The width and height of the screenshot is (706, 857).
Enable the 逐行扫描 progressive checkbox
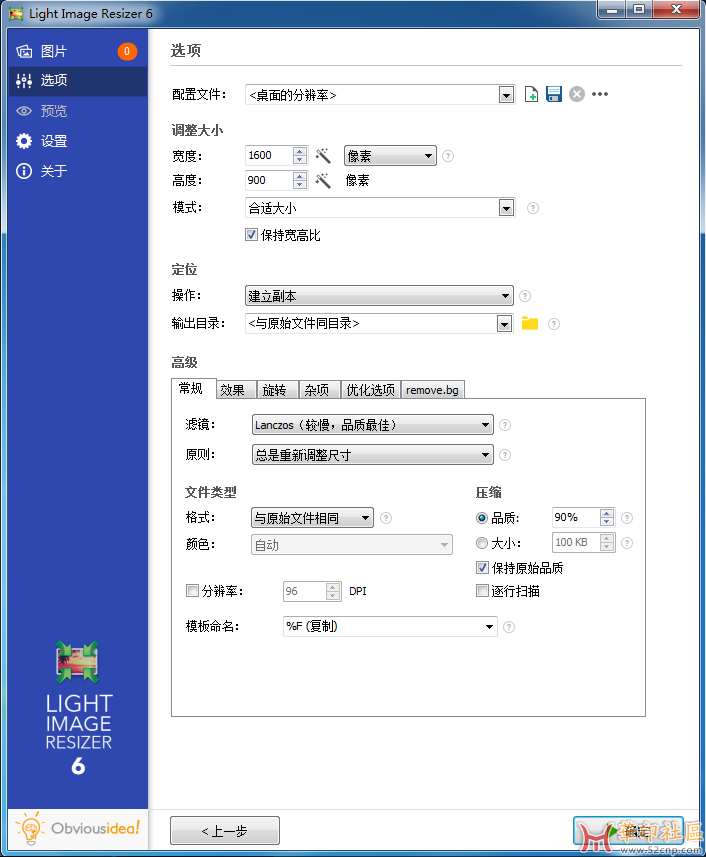coord(482,591)
